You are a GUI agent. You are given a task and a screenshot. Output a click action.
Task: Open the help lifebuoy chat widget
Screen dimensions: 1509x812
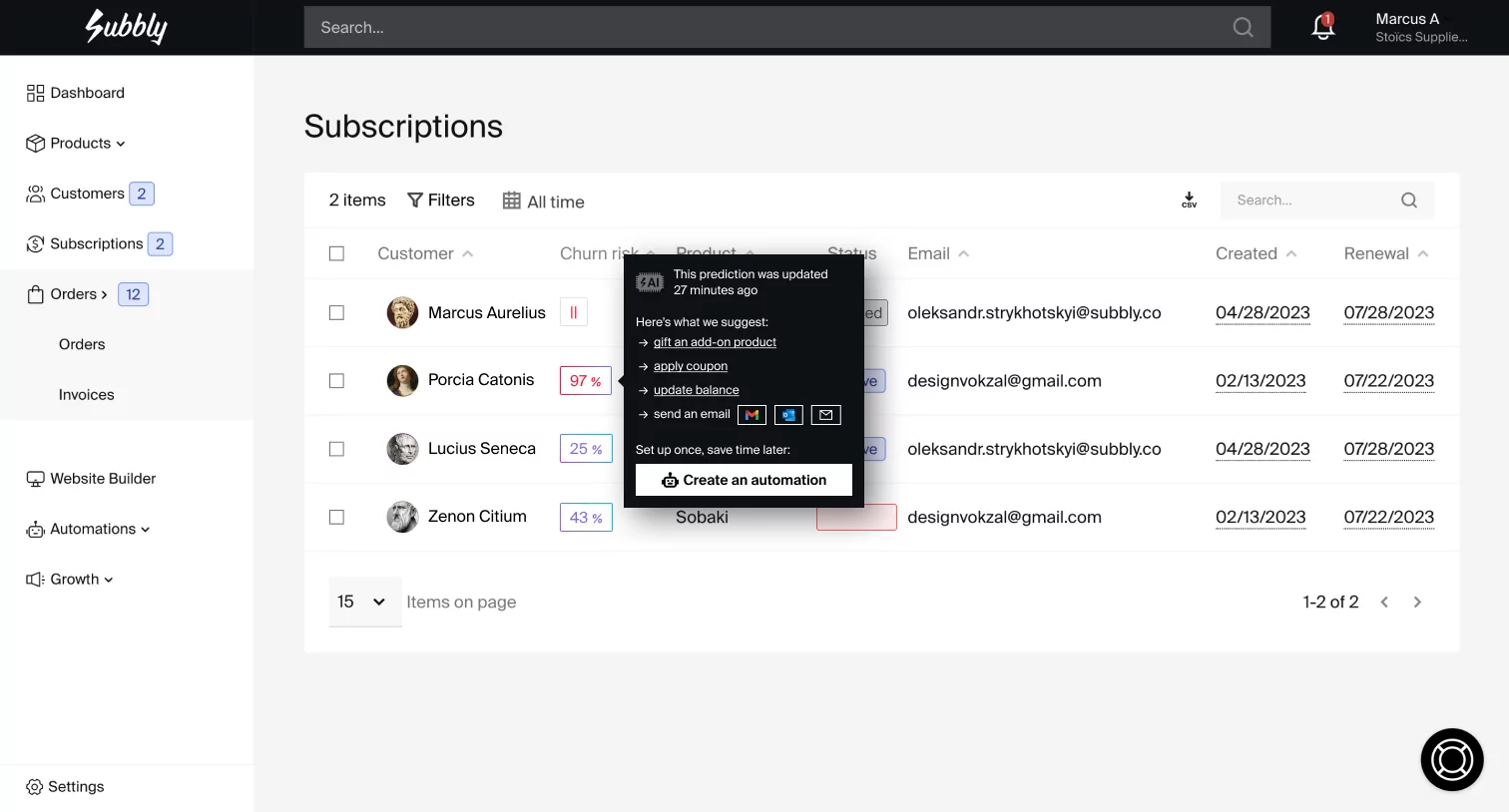click(x=1451, y=759)
